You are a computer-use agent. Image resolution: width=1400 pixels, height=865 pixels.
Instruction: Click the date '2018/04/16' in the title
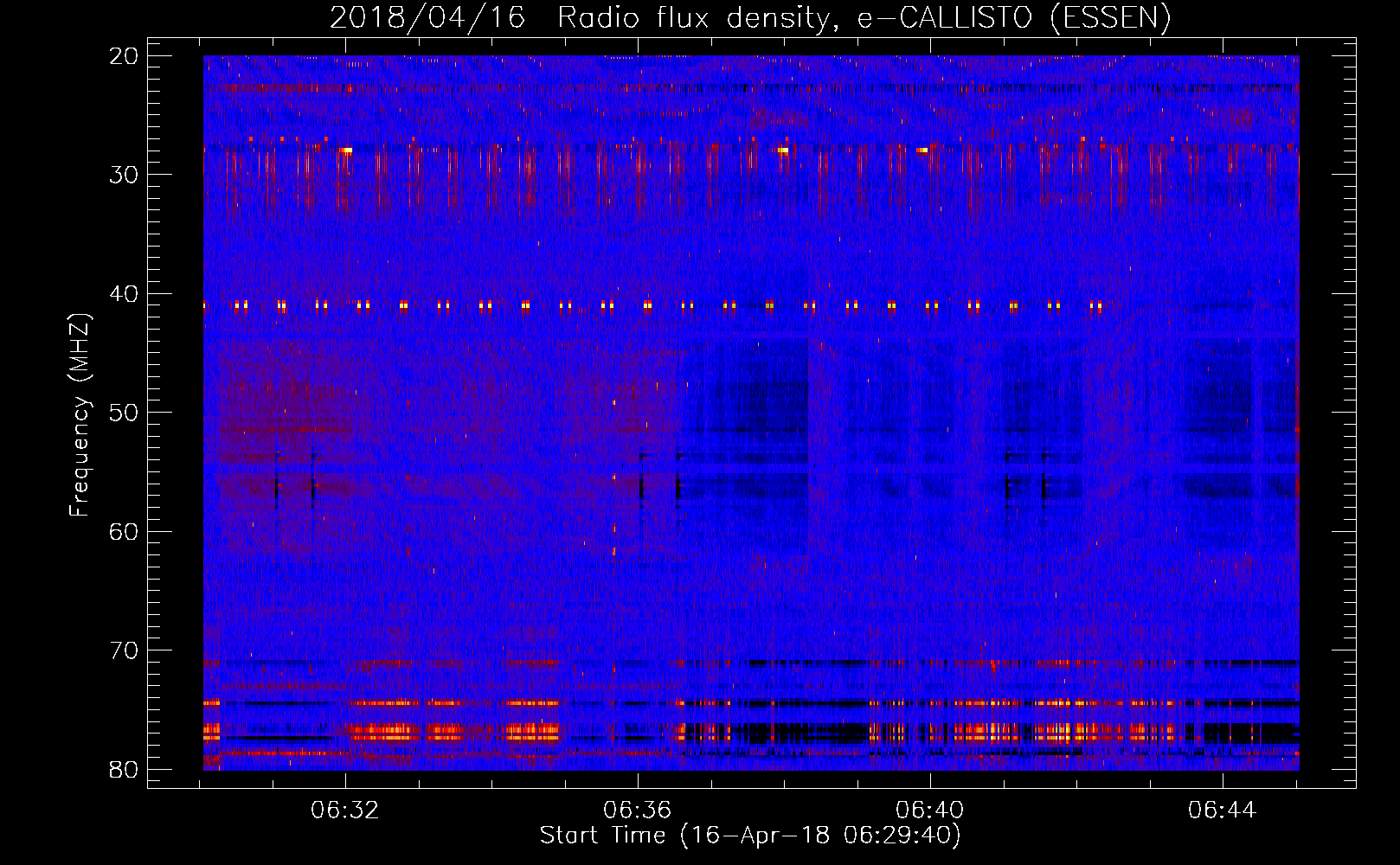tap(427, 18)
